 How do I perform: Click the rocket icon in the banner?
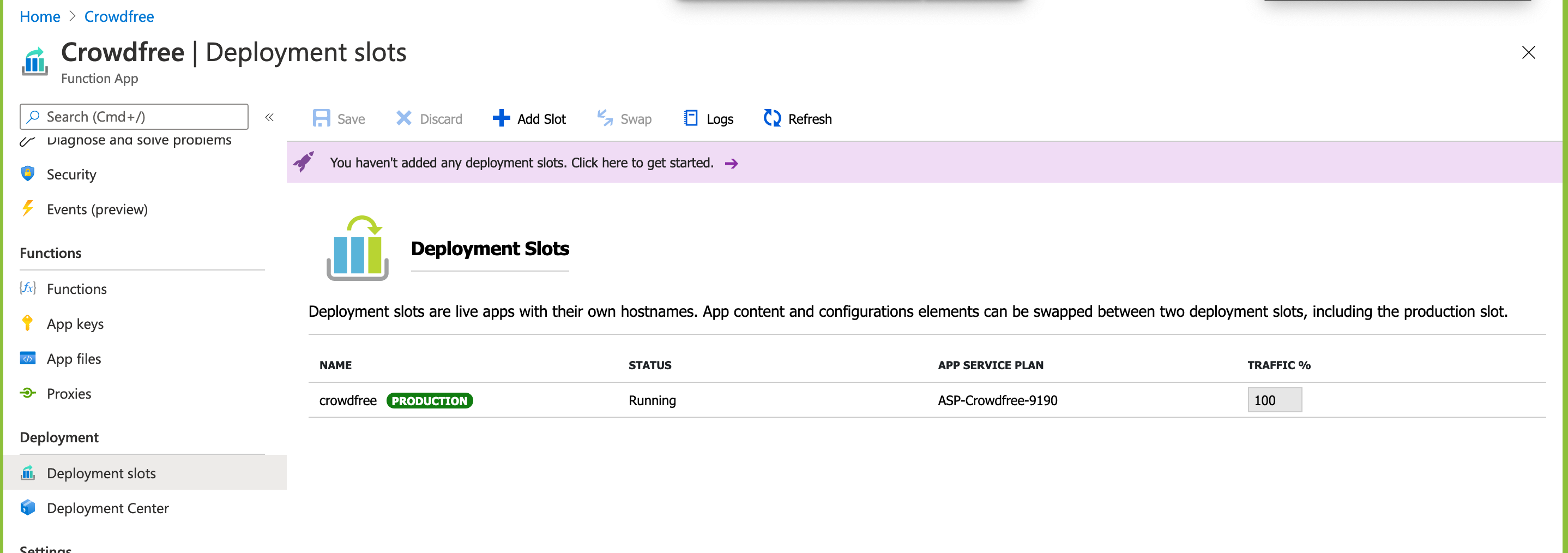tap(304, 162)
